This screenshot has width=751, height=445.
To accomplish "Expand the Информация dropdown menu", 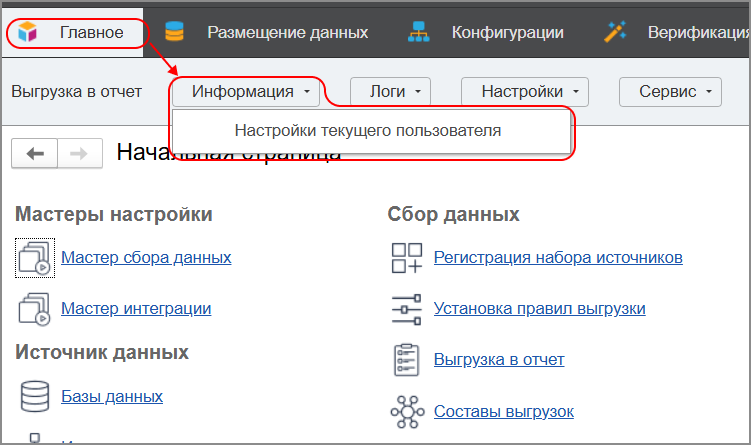I will (250, 92).
